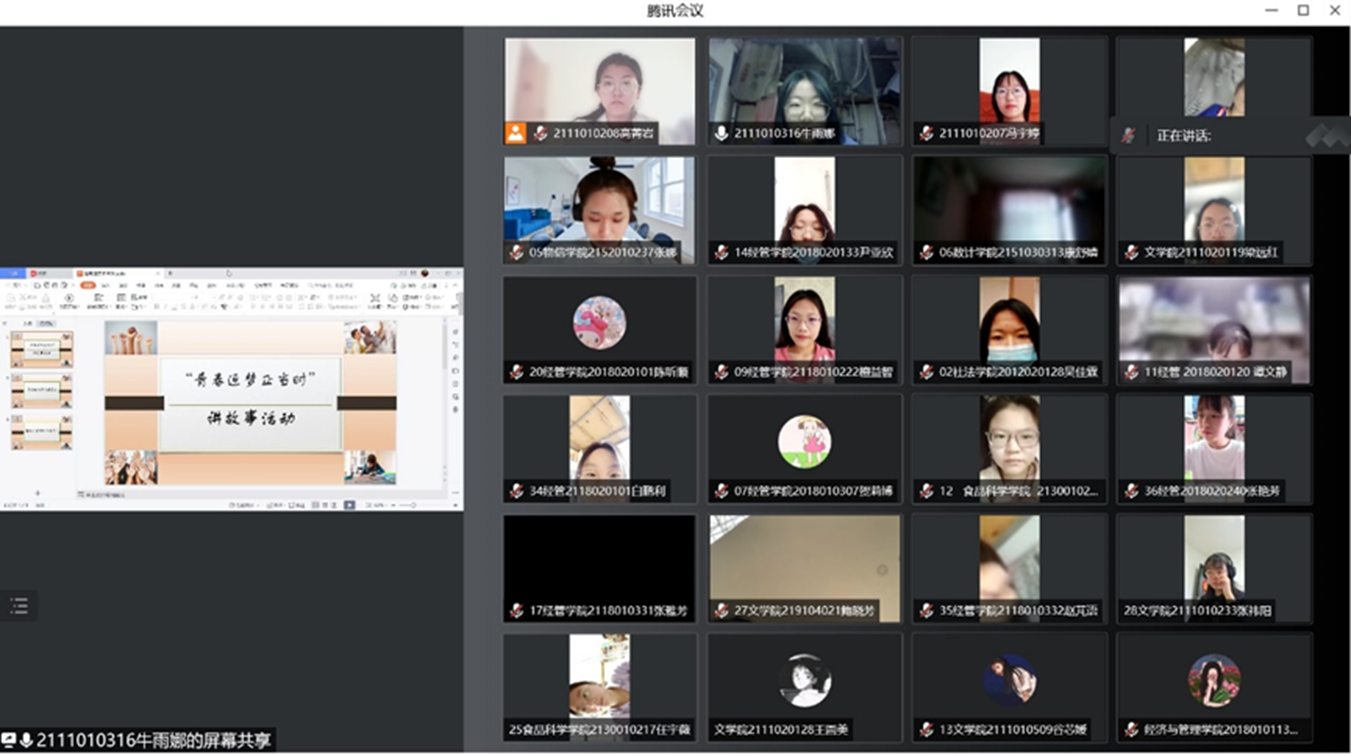Click the Tencent Meeting logo on speaking bar

tap(1326, 135)
